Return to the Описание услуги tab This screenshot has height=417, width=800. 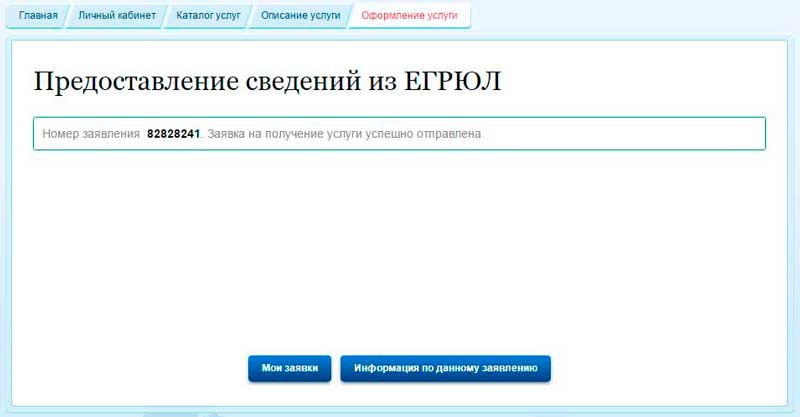(300, 16)
